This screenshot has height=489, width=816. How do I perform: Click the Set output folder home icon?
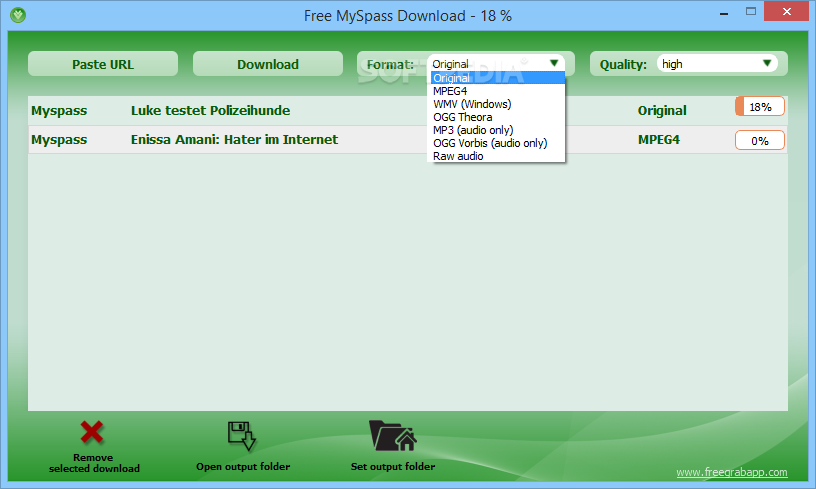point(393,435)
